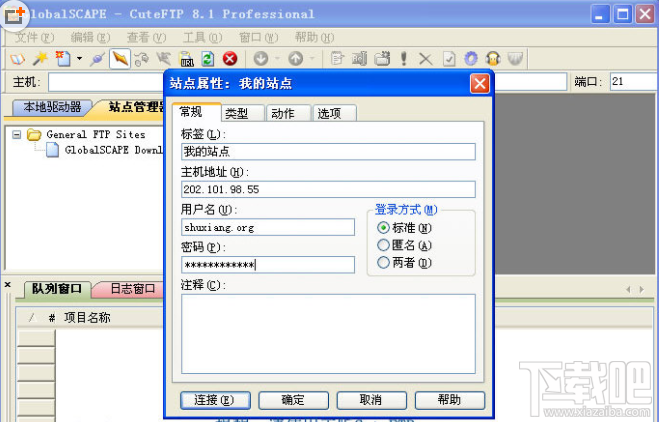Click the greyed Reconnect toolbar icon
Image resolution: width=659 pixels, height=422 pixels.
click(x=163, y=59)
